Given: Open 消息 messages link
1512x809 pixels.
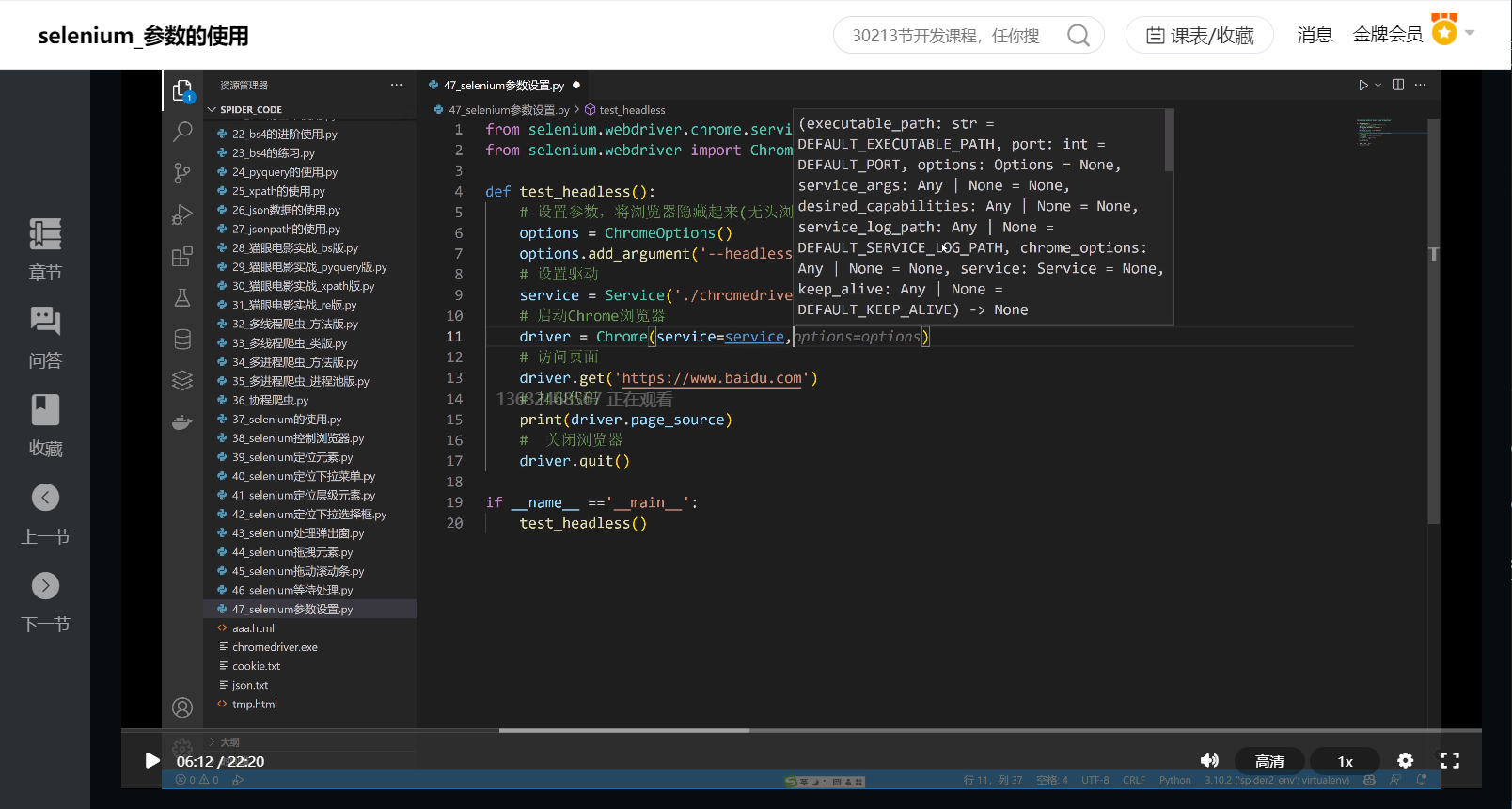Looking at the screenshot, I should [1315, 35].
